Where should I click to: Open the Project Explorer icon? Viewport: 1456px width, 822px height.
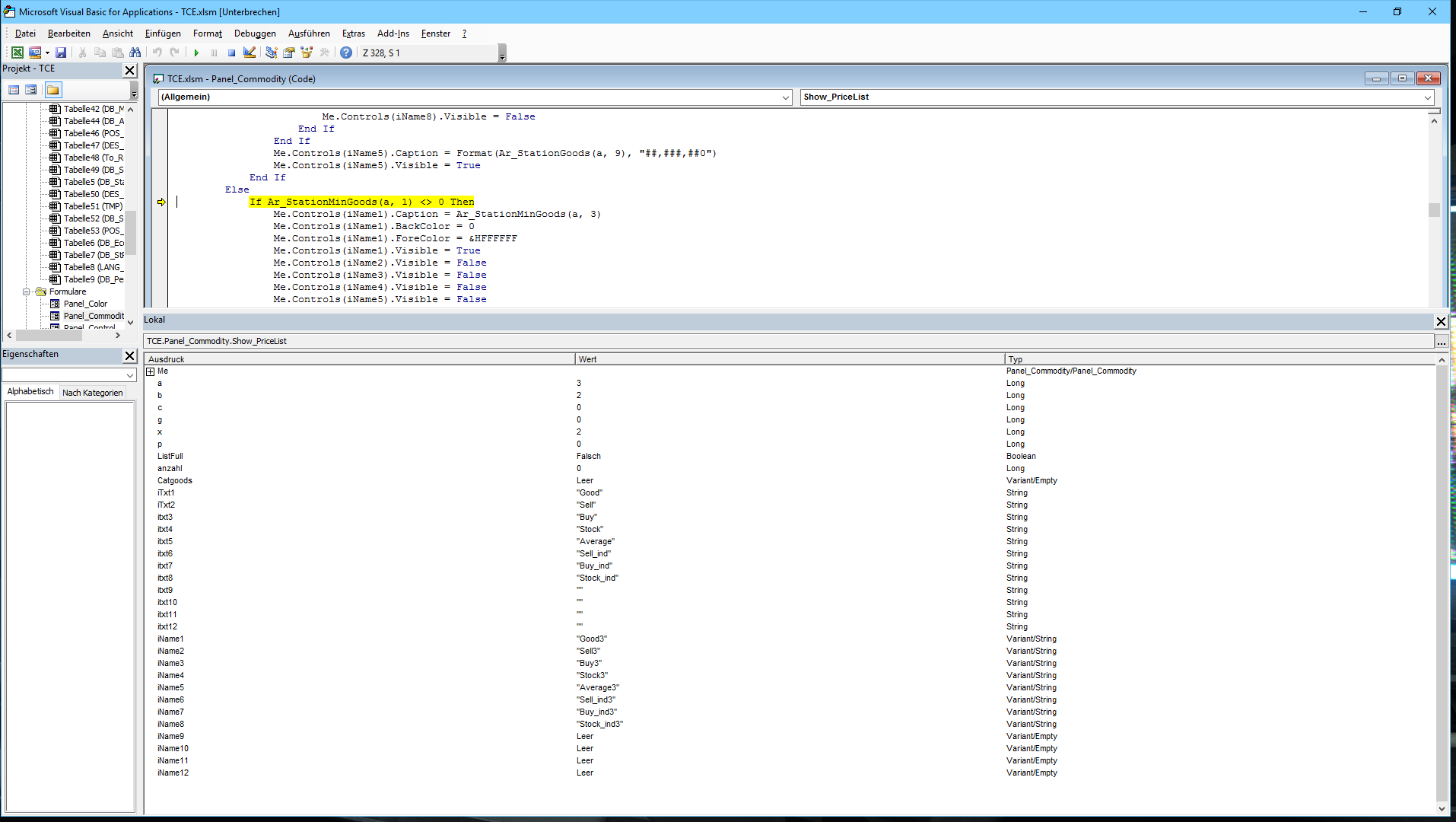point(271,53)
